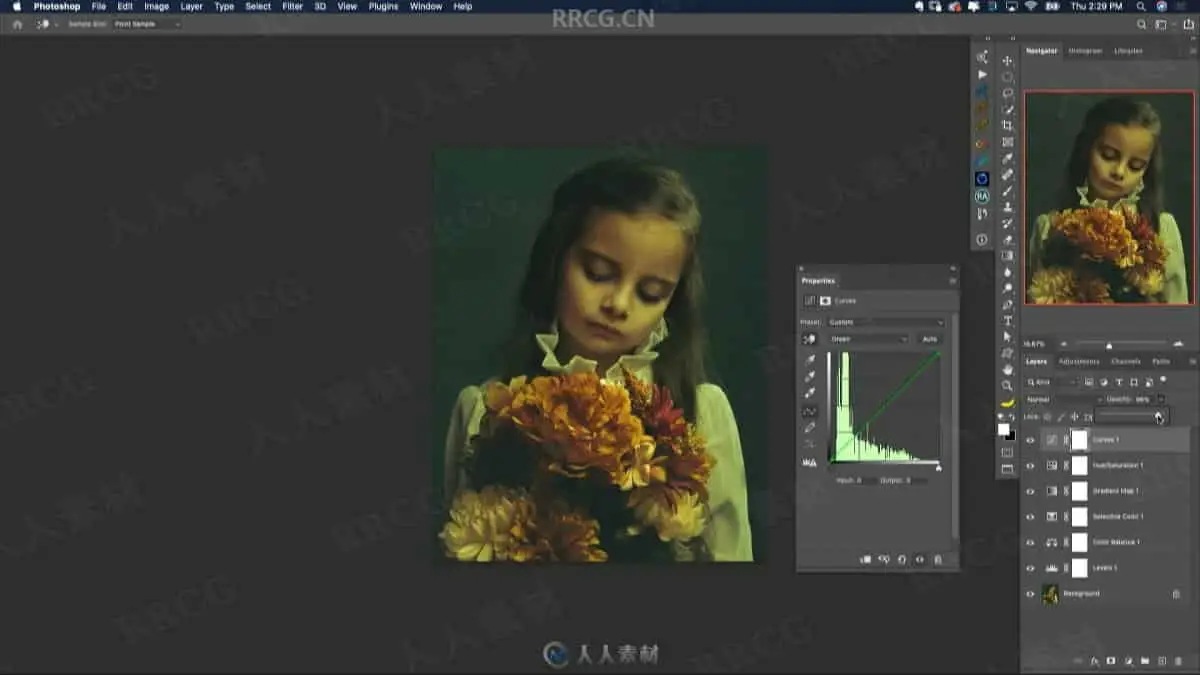
Task: Select the Eraser tool
Action: 1007,240
